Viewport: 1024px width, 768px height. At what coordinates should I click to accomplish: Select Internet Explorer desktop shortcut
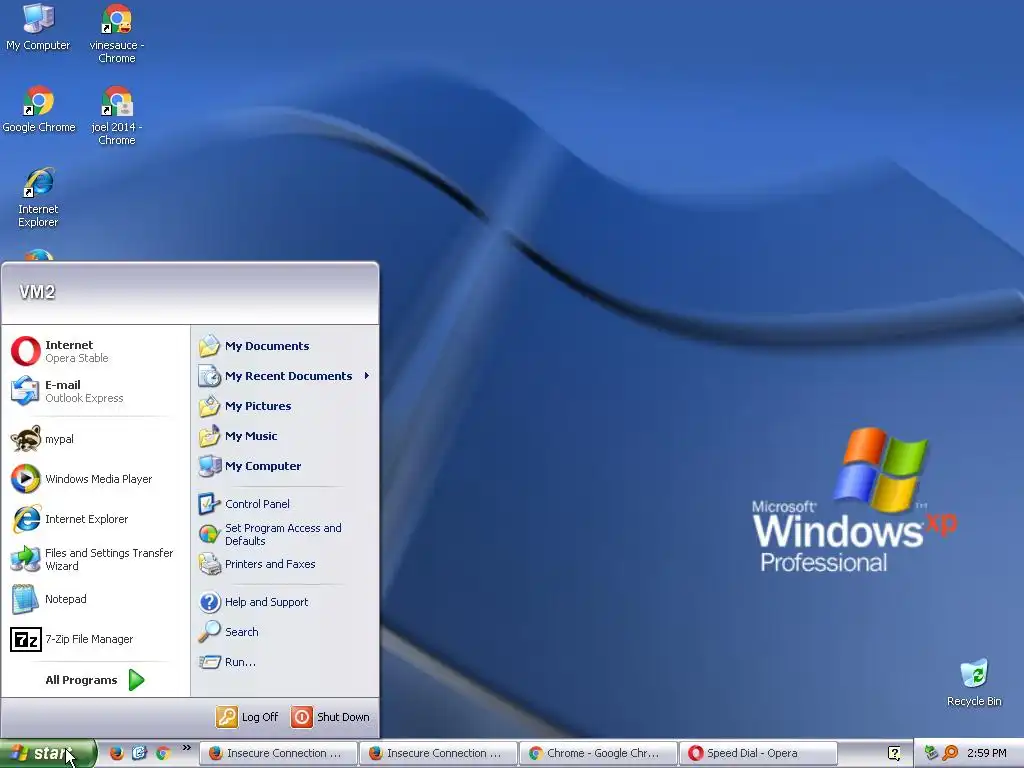pyautogui.click(x=38, y=198)
